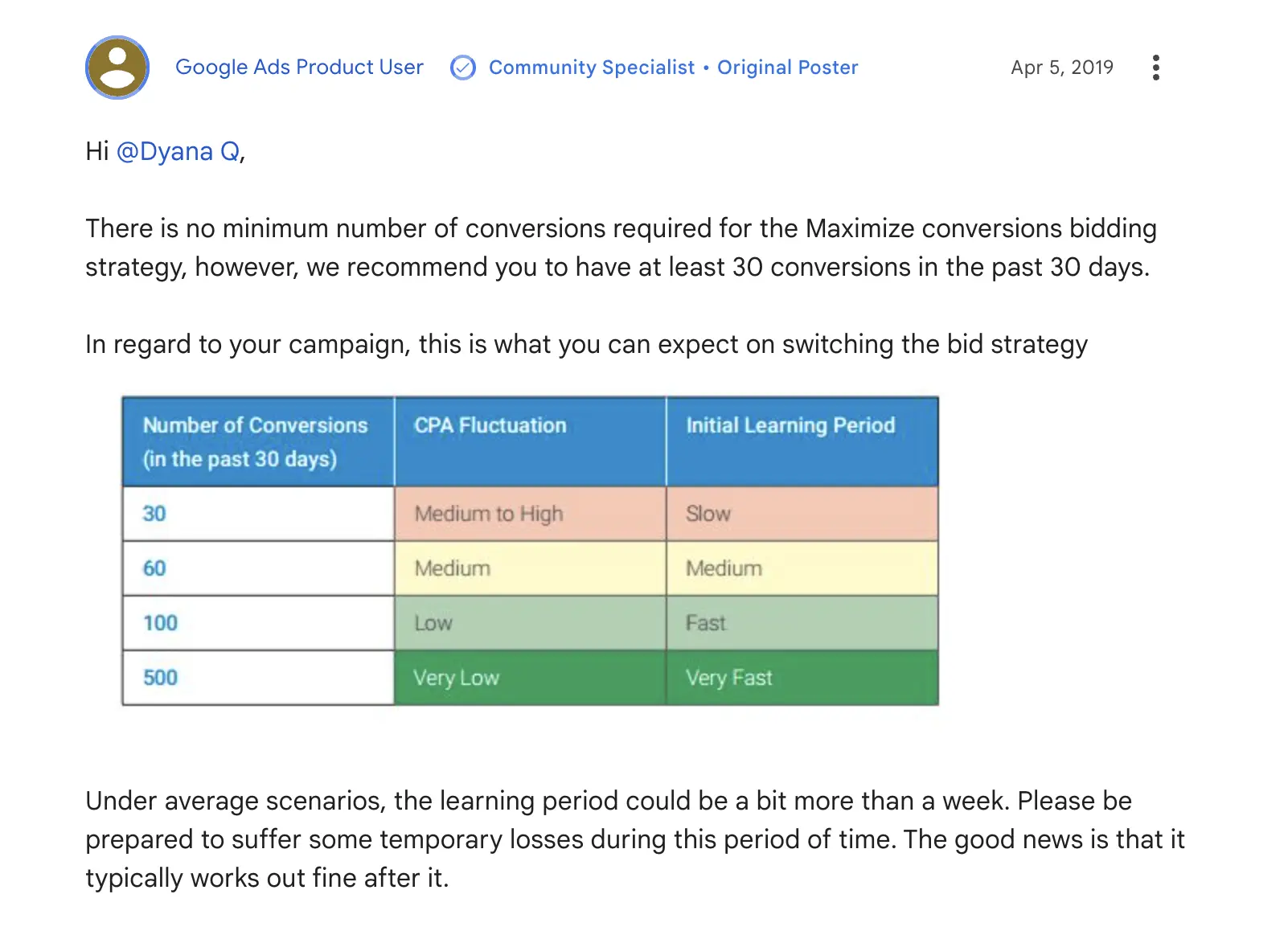The image size is (1288, 931).
Task: Click the Number of Conversions table header
Action: 257,442
